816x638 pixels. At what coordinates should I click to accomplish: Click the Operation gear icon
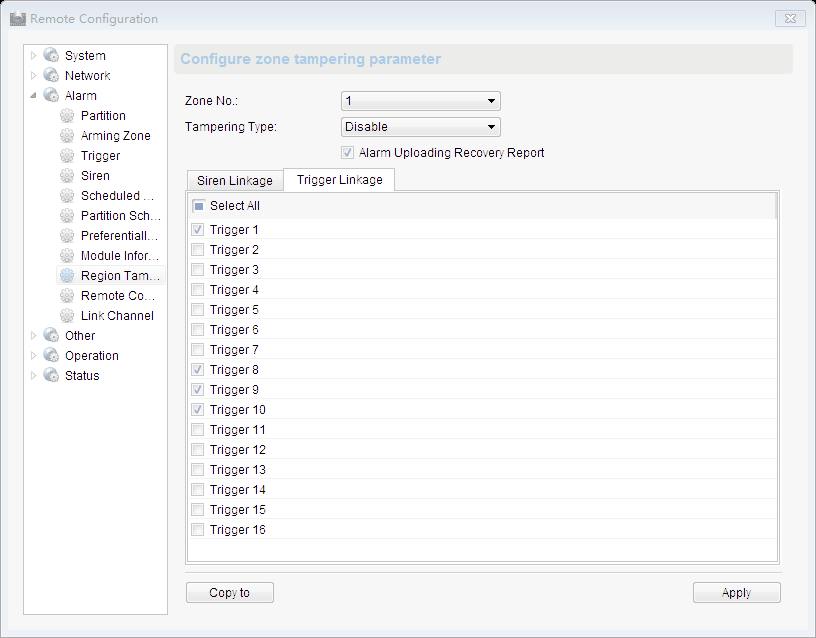click(x=51, y=355)
